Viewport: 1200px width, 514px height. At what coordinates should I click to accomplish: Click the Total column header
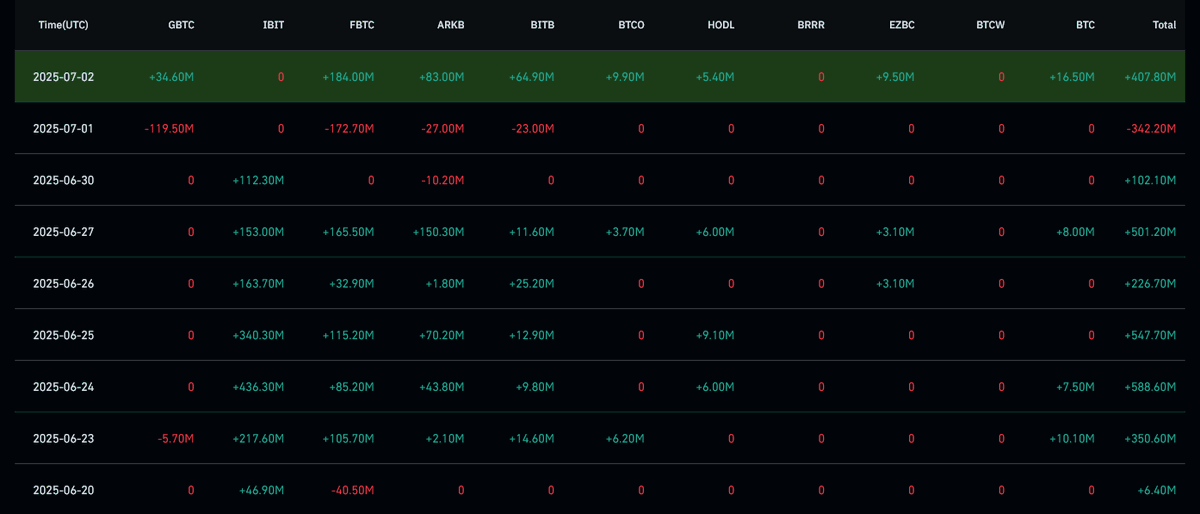(x=1164, y=25)
